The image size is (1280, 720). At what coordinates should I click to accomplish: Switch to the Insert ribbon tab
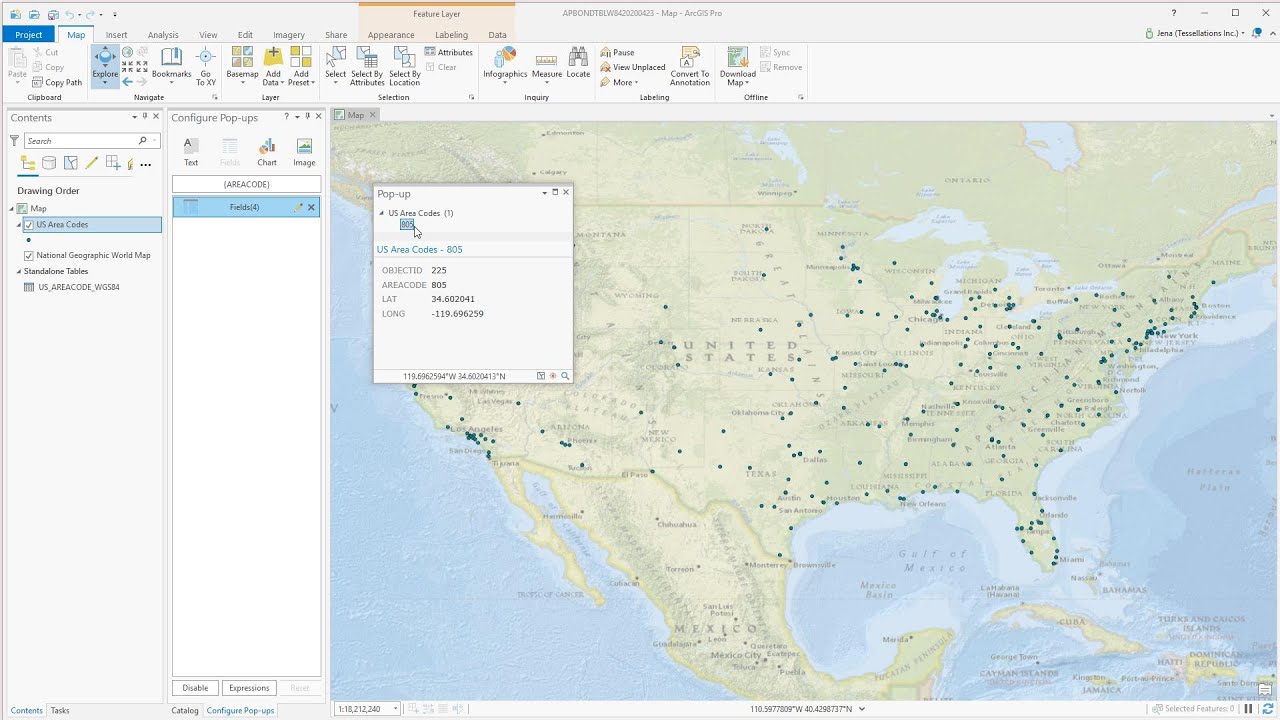pos(116,35)
